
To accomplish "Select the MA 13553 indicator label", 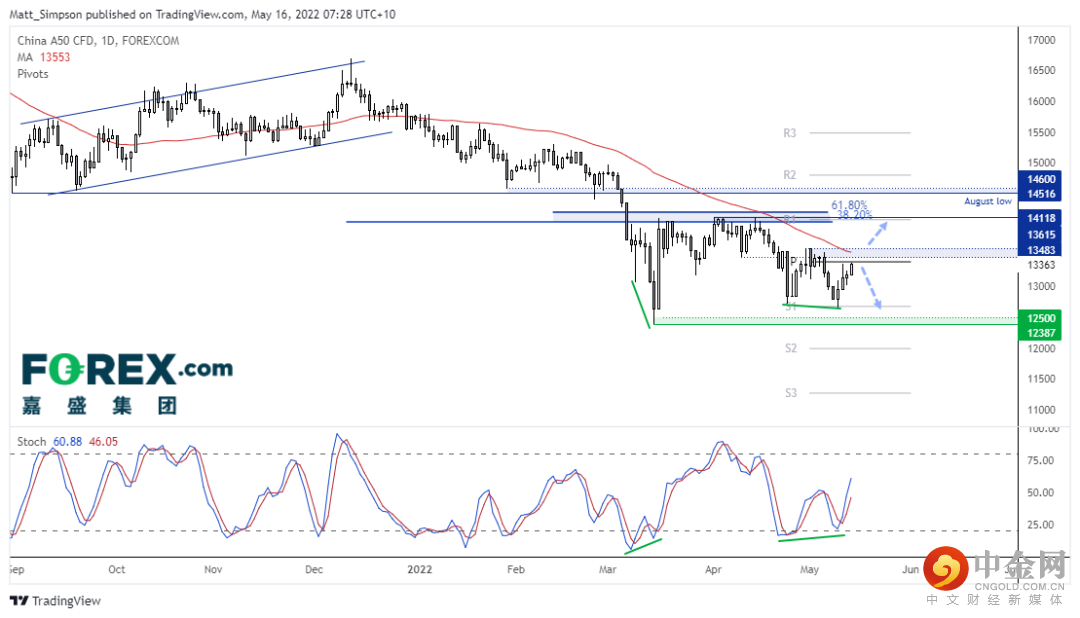I will (43, 57).
